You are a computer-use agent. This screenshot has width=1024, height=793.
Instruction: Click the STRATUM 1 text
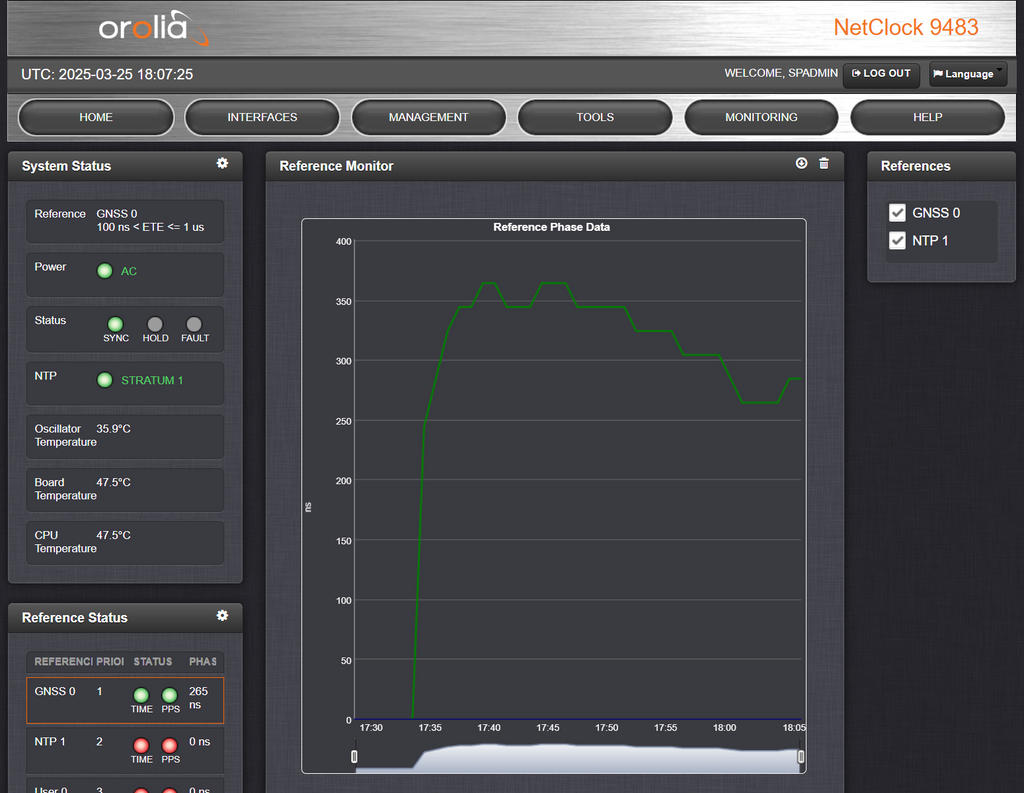[x=152, y=380]
